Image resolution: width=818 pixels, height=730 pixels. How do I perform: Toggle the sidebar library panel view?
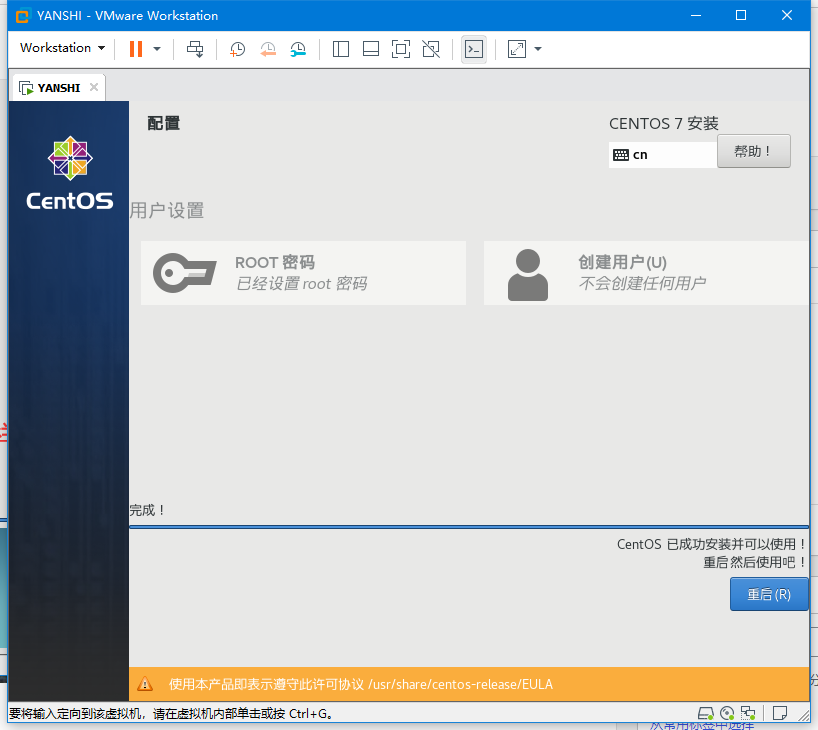341,49
